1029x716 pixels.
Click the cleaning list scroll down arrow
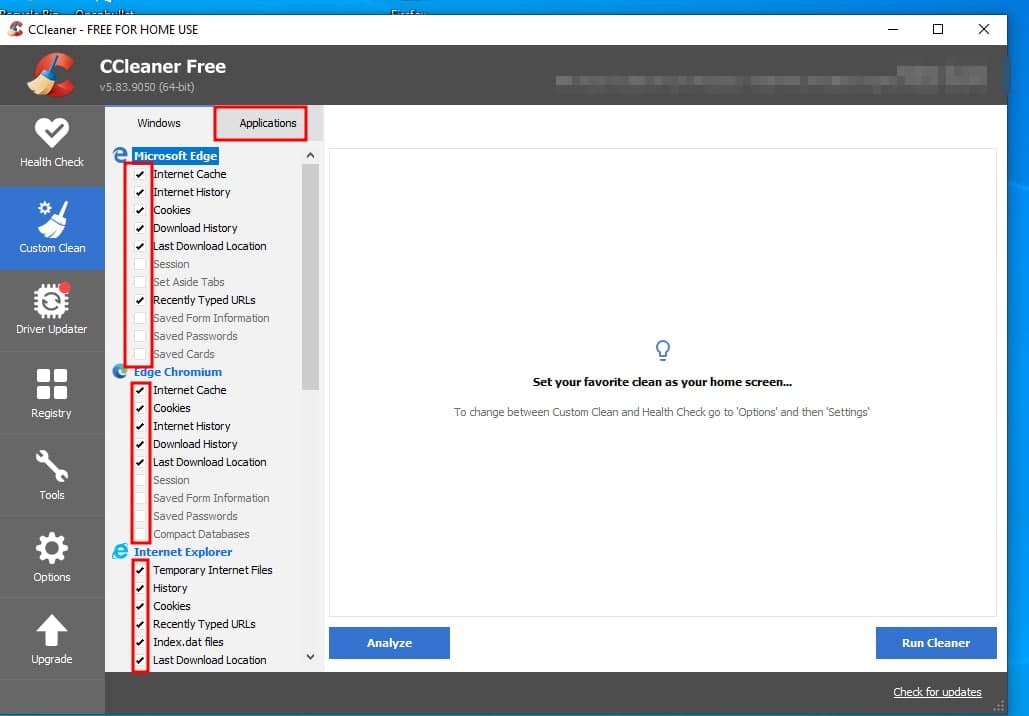pos(310,657)
